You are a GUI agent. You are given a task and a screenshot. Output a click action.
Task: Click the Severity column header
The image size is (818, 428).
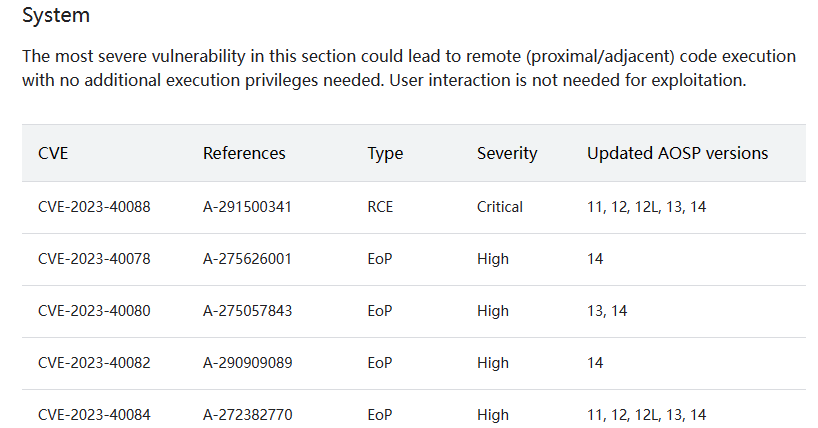click(507, 153)
